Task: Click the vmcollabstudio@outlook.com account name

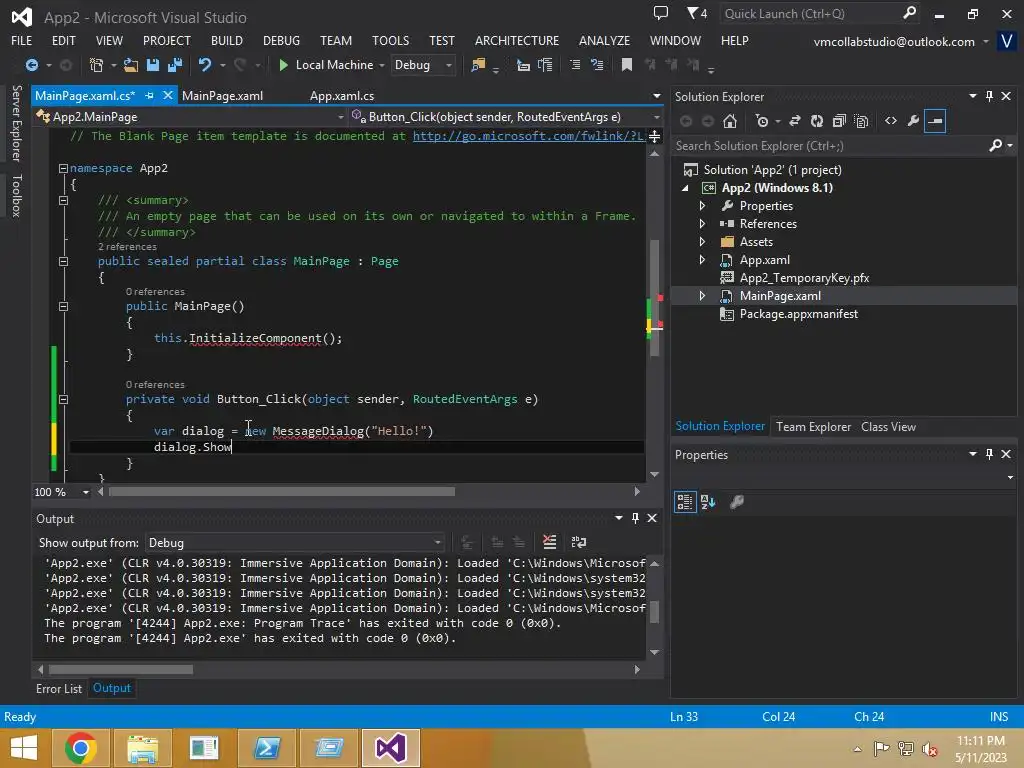Action: click(893, 42)
